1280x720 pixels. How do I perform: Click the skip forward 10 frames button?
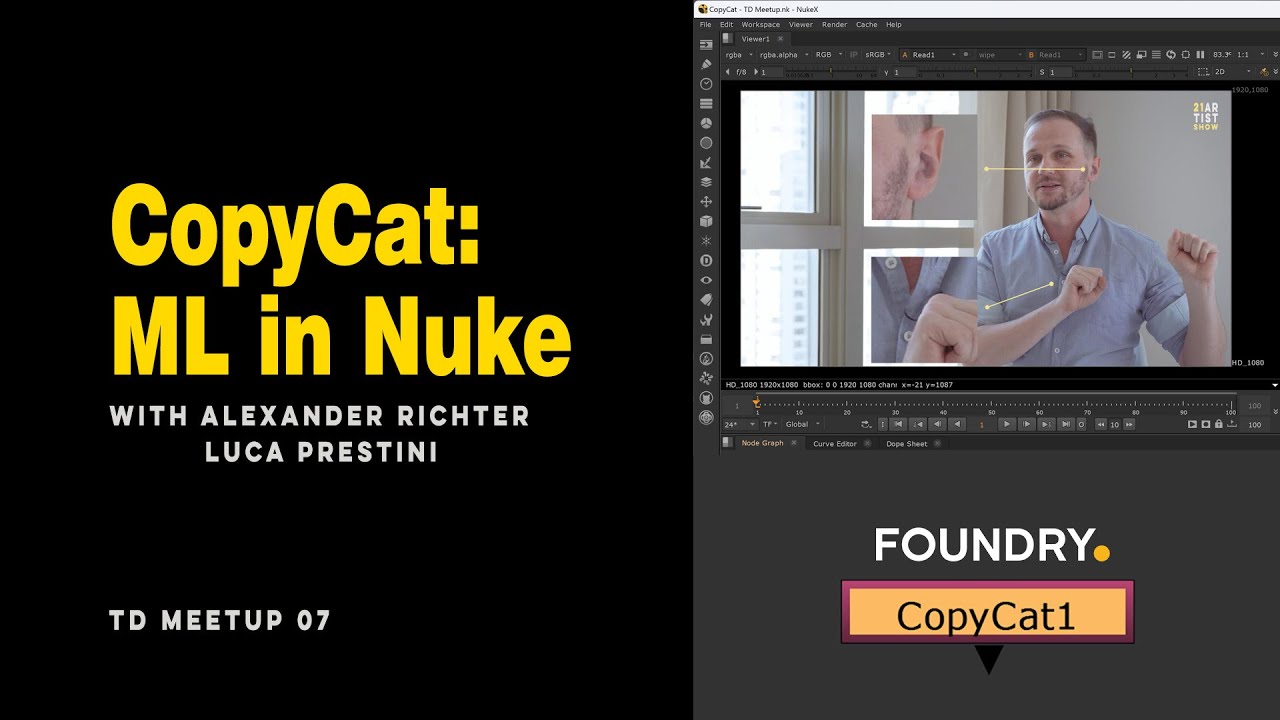[x=1129, y=424]
